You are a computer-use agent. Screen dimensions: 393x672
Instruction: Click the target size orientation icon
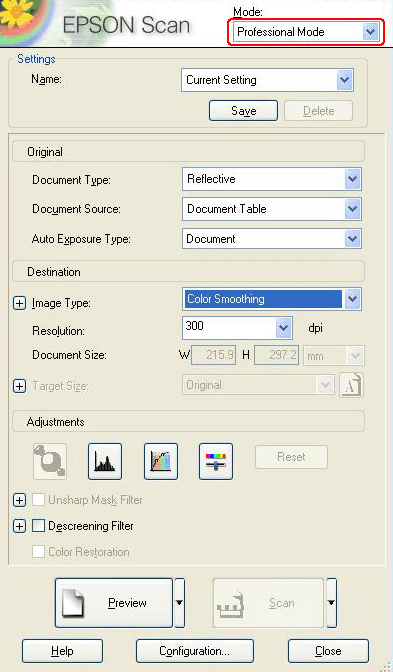[x=351, y=385]
